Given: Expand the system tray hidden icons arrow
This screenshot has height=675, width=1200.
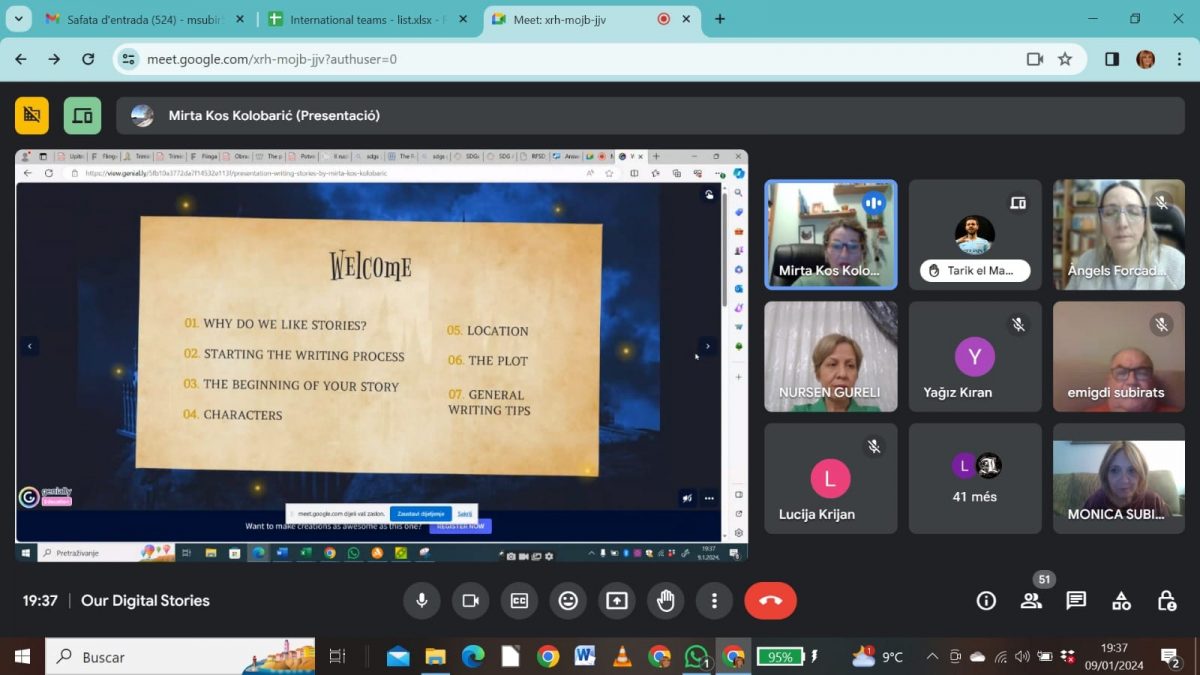Looking at the screenshot, I should (932, 657).
